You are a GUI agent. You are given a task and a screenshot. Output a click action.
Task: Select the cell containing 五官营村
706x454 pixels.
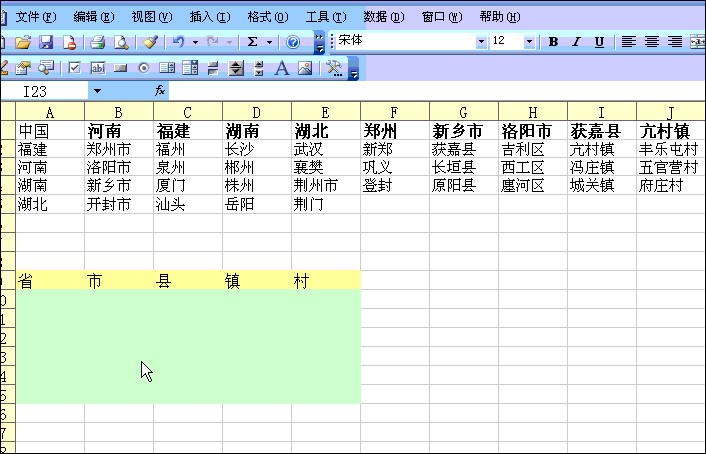point(671,167)
